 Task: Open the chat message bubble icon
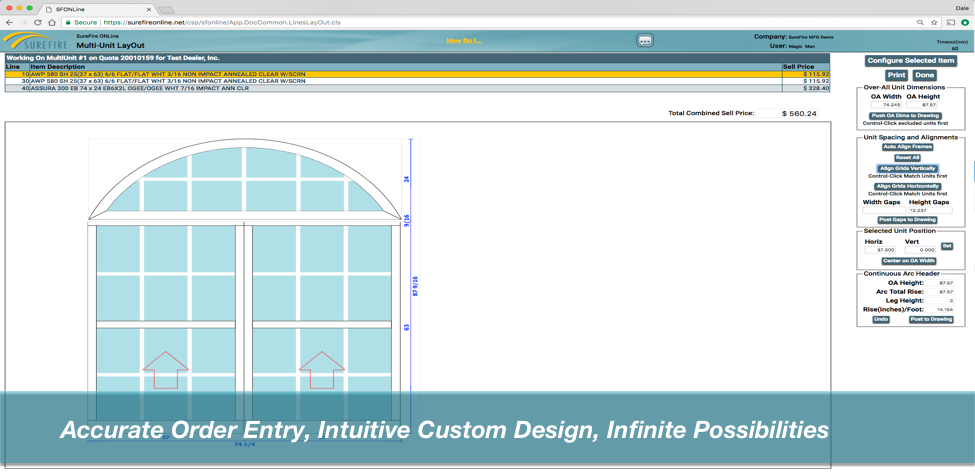pos(645,40)
